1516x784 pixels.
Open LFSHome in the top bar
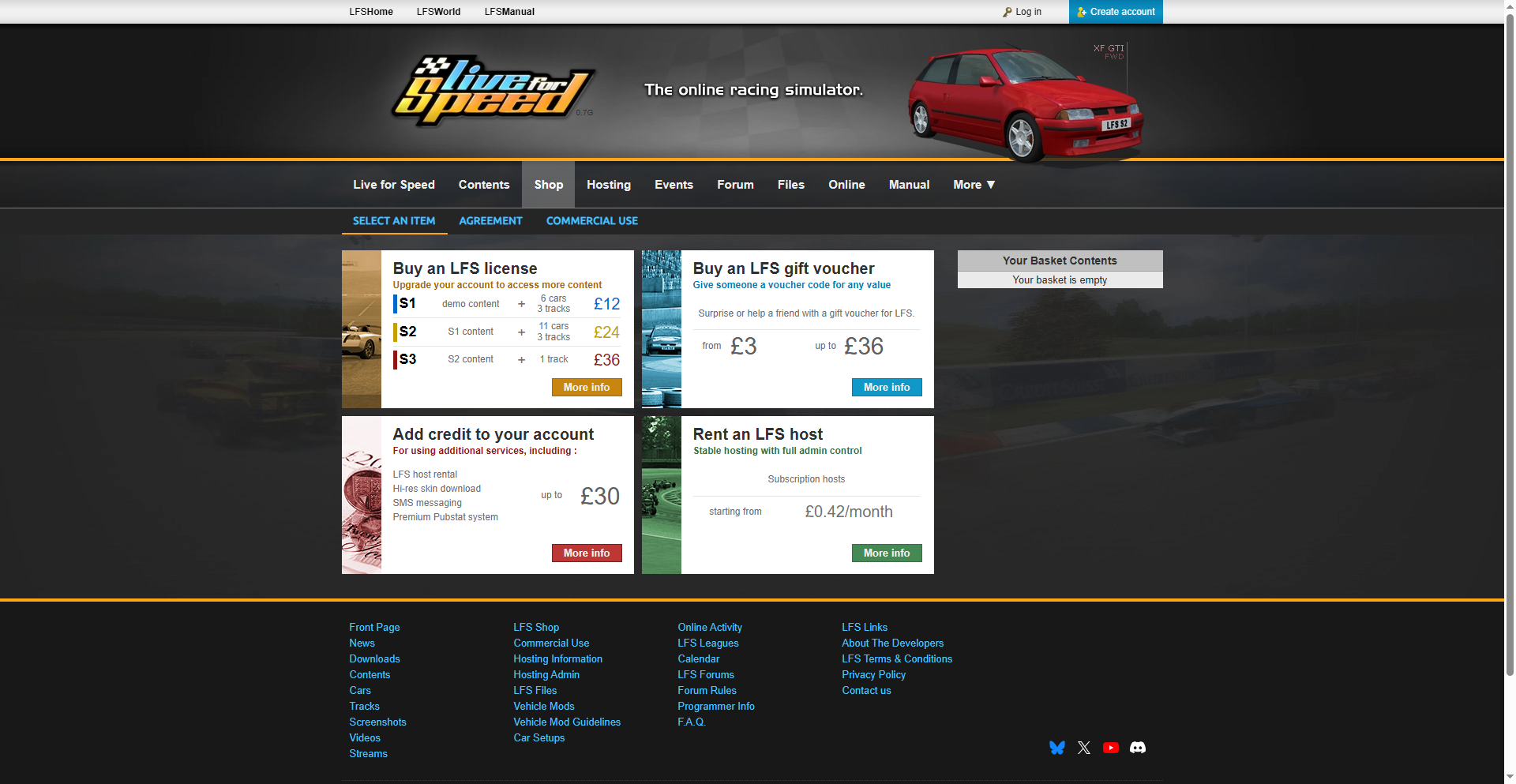[x=371, y=12]
